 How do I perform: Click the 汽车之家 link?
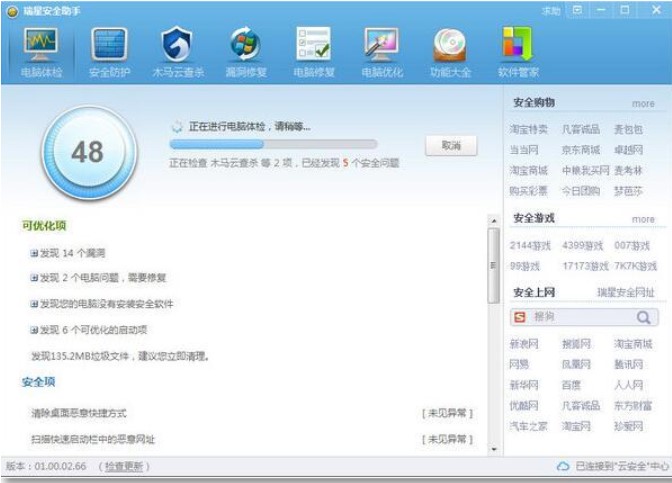(x=528, y=426)
